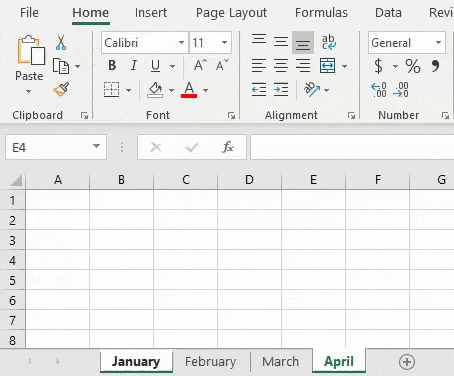This screenshot has width=454, height=376.
Task: Toggle Middle Align vertical alignment
Action: click(281, 42)
